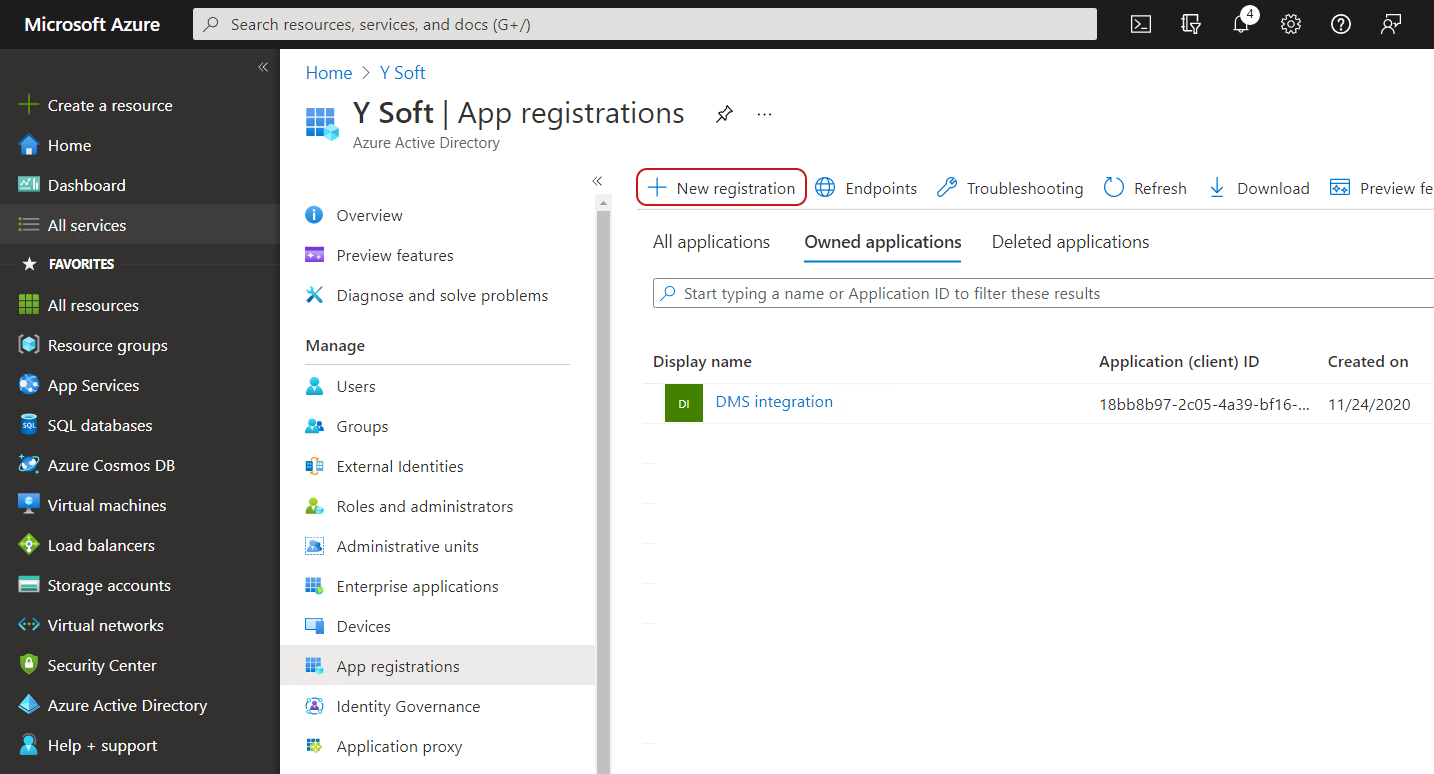
Task: Click the Refresh toolbar button
Action: point(1145,188)
